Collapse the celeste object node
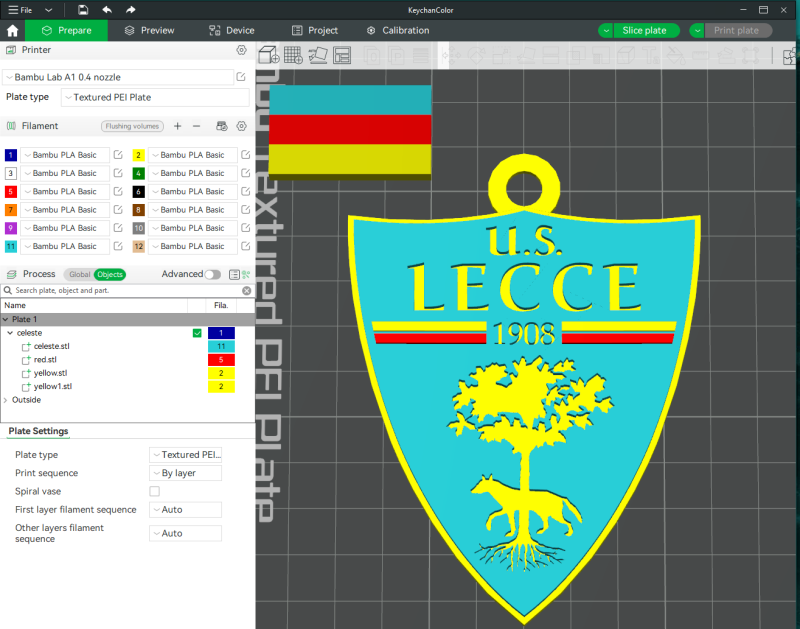 (x=10, y=333)
